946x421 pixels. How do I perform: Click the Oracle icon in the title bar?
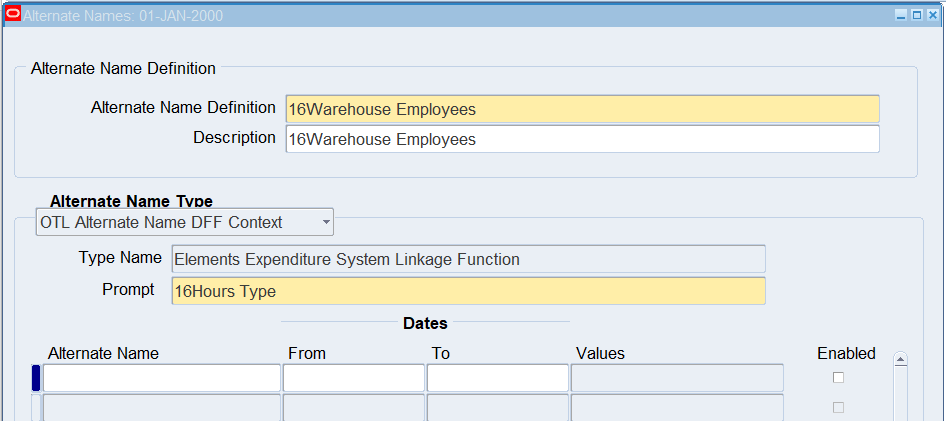coord(13,15)
